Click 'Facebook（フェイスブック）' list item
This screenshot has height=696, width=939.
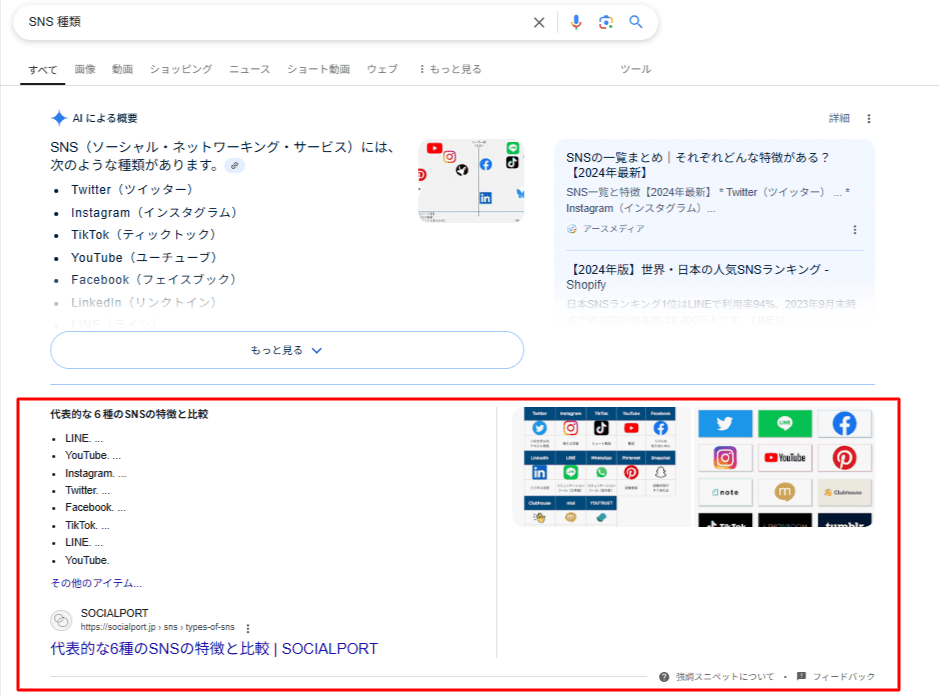(153, 280)
